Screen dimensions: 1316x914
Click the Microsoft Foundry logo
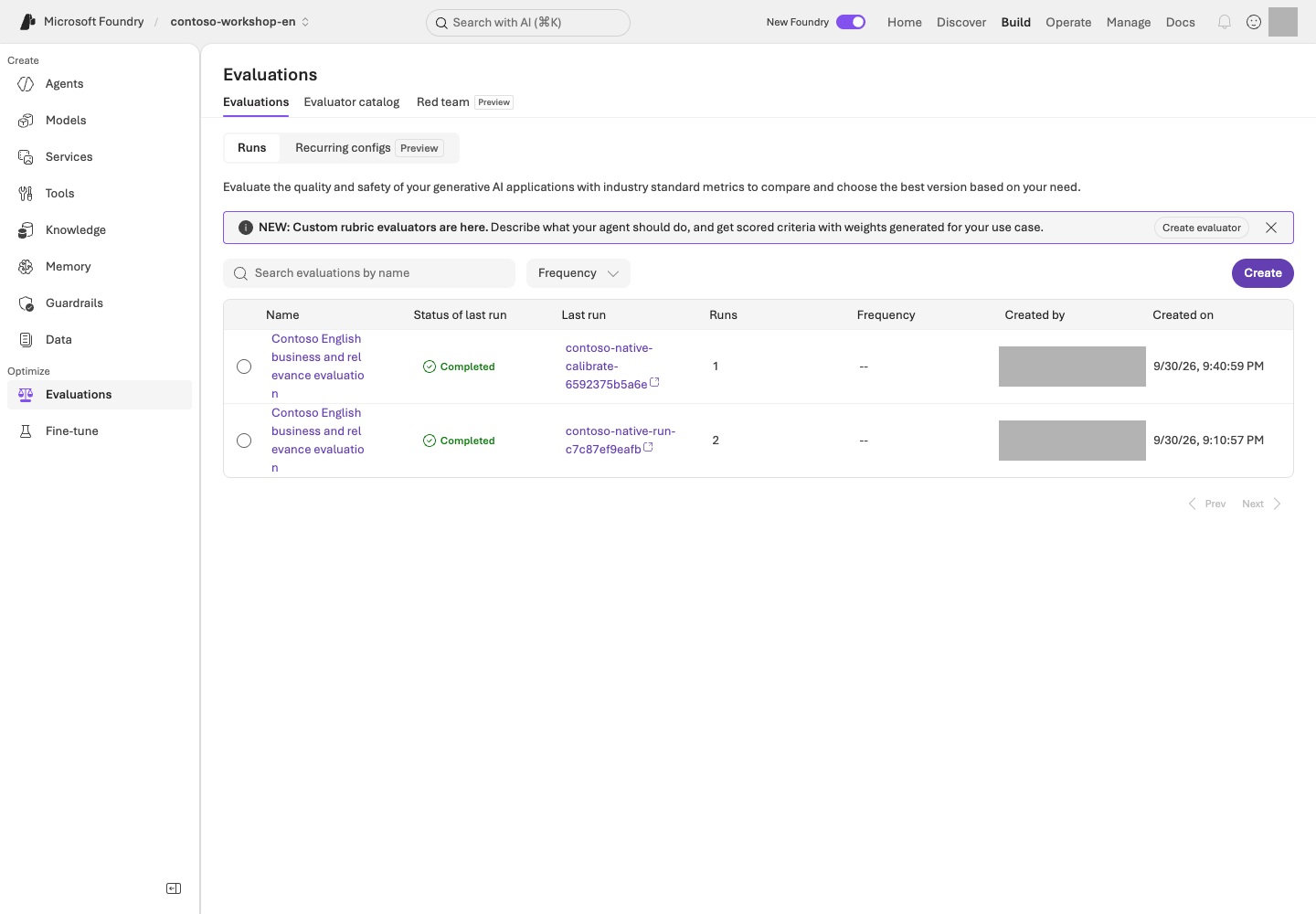click(27, 22)
